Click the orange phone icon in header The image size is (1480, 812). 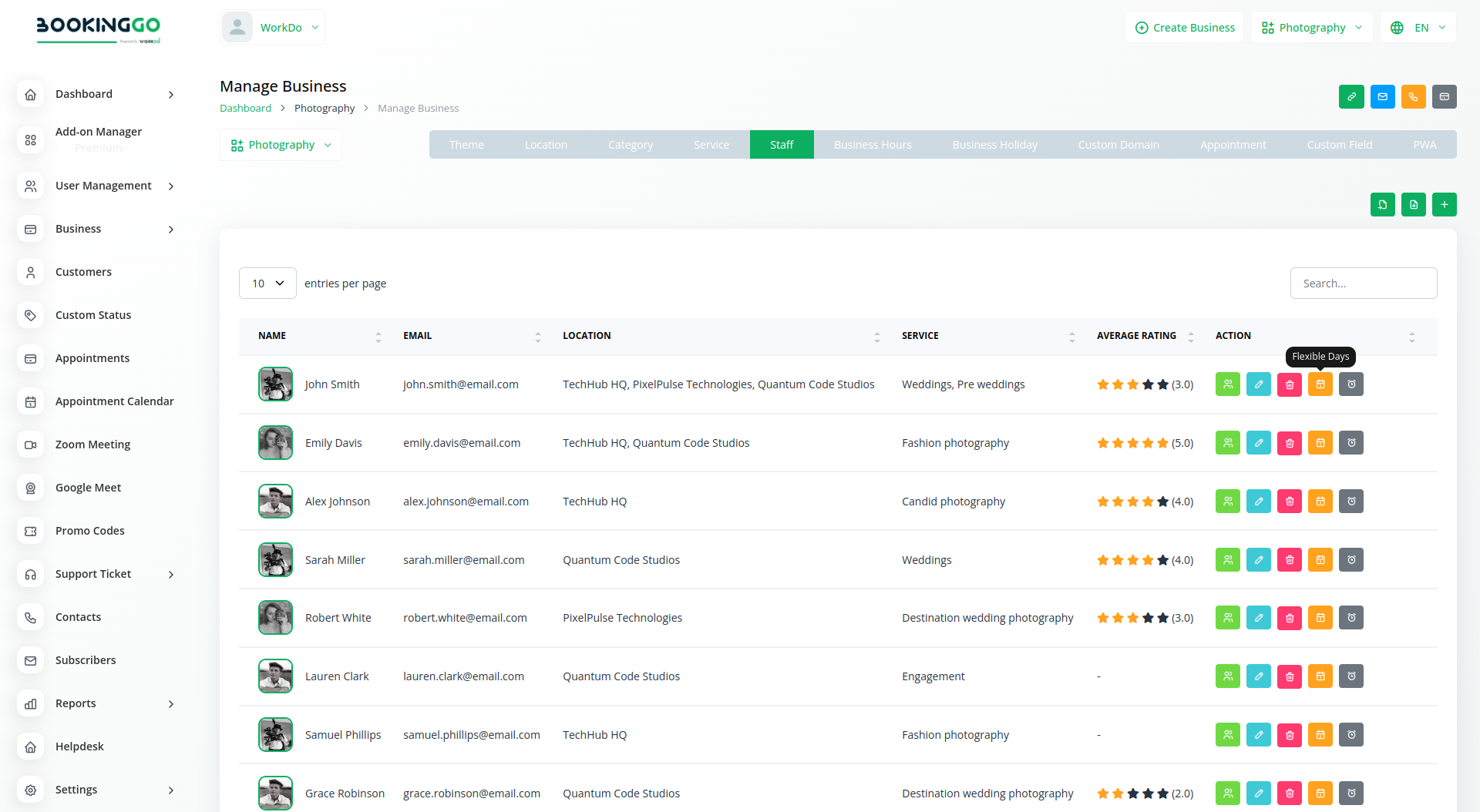(x=1413, y=97)
